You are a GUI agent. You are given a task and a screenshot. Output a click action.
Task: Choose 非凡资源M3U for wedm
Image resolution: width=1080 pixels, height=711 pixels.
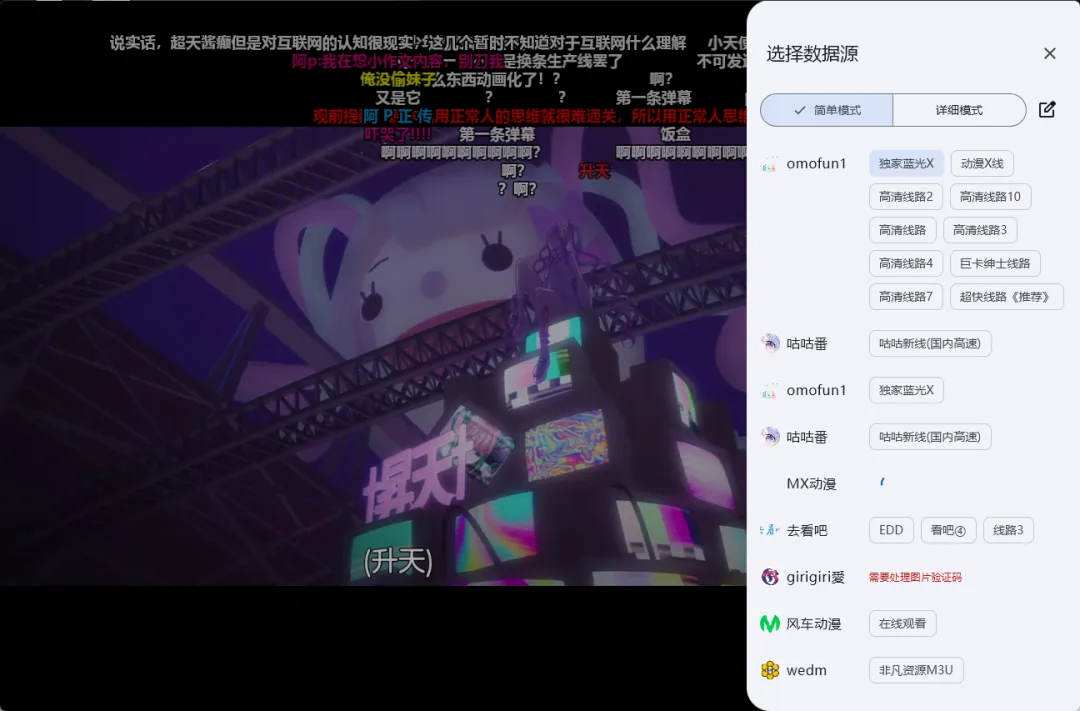[x=915, y=670]
